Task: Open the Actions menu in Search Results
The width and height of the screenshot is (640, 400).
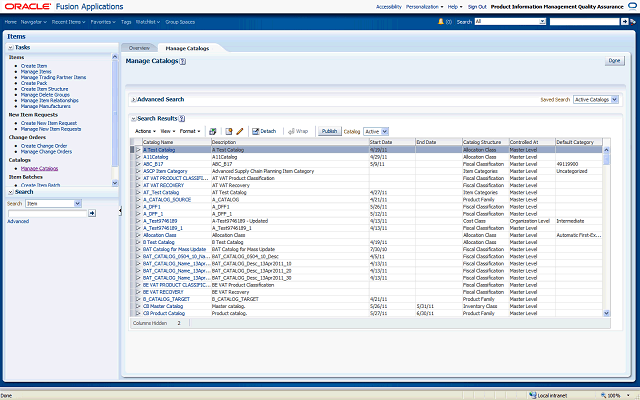Action: pos(144,131)
